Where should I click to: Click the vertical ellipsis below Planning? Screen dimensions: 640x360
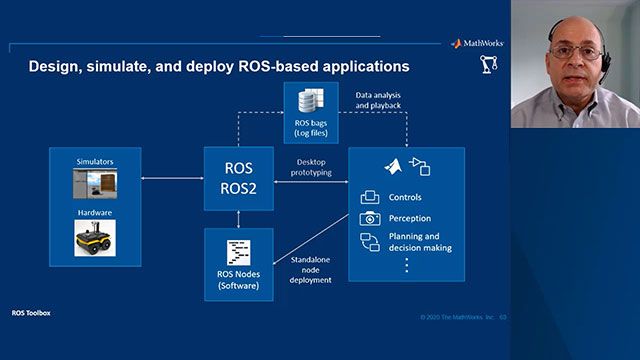point(407,265)
